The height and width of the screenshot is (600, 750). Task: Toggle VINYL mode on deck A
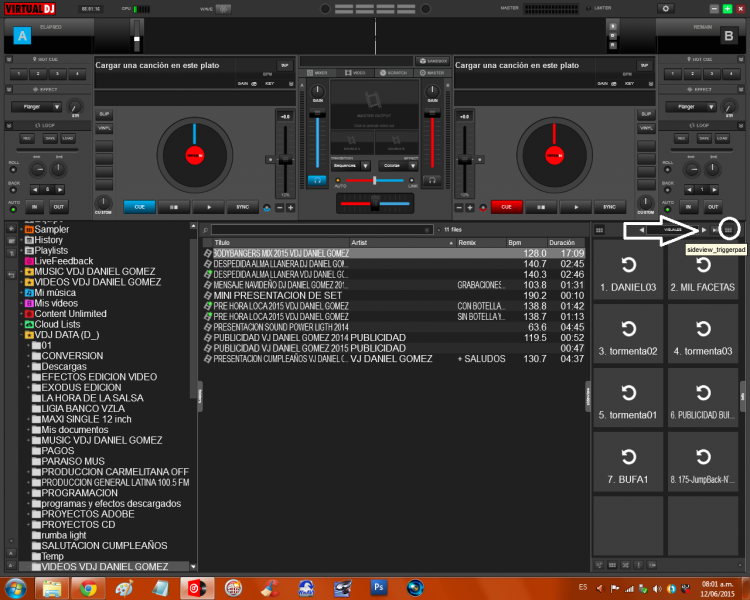coord(104,128)
